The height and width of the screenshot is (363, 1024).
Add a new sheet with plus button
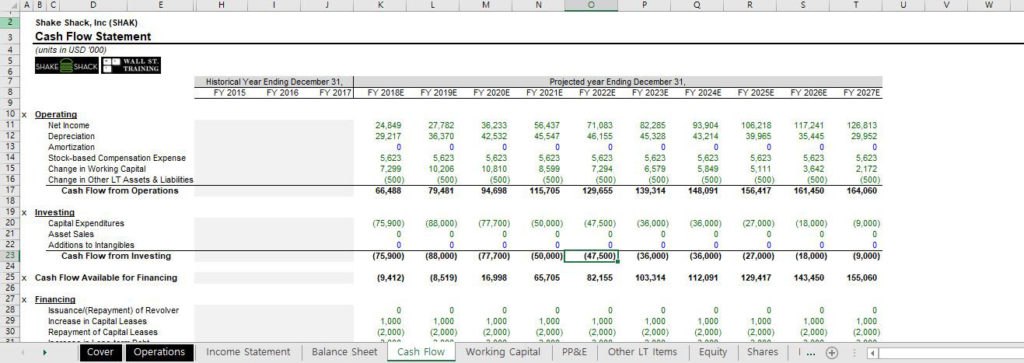point(831,353)
